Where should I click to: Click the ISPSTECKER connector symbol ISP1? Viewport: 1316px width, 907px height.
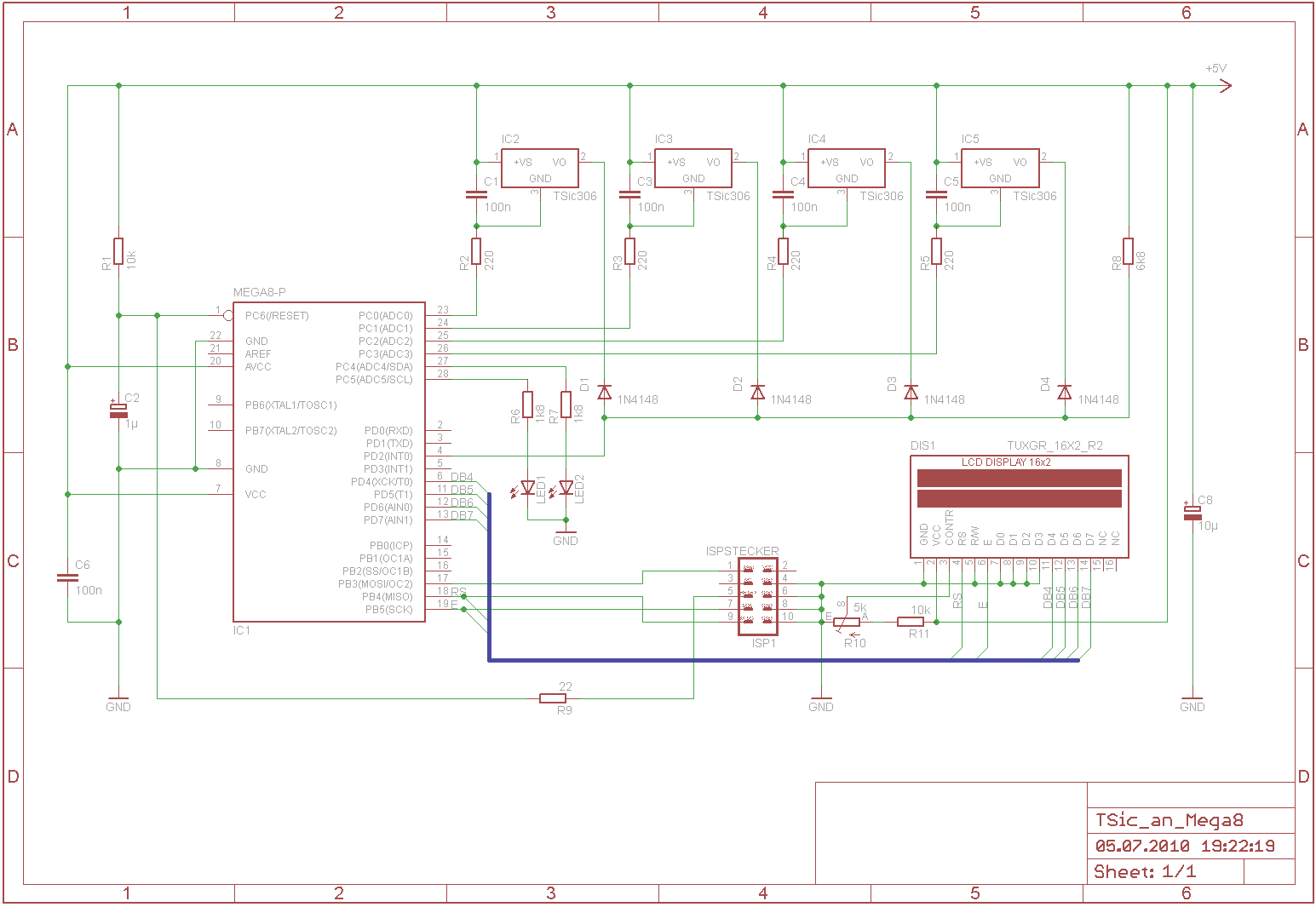coord(757,596)
